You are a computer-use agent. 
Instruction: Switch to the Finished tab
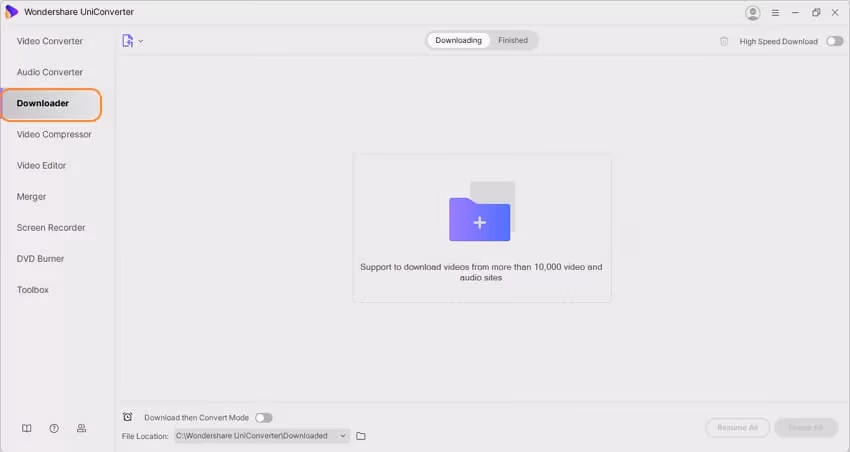click(x=513, y=40)
